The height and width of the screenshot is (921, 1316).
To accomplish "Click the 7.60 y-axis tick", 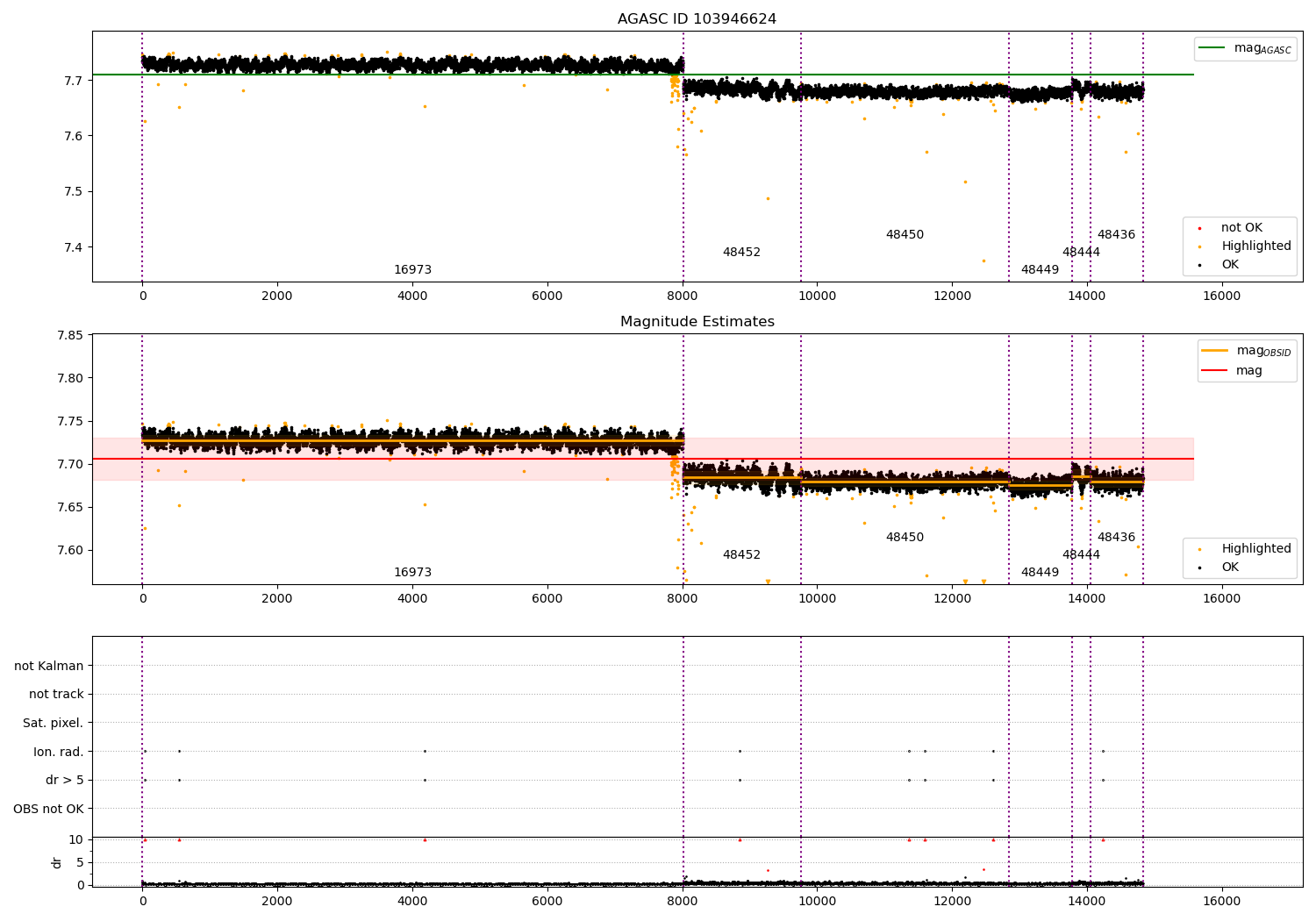I will click(69, 551).
